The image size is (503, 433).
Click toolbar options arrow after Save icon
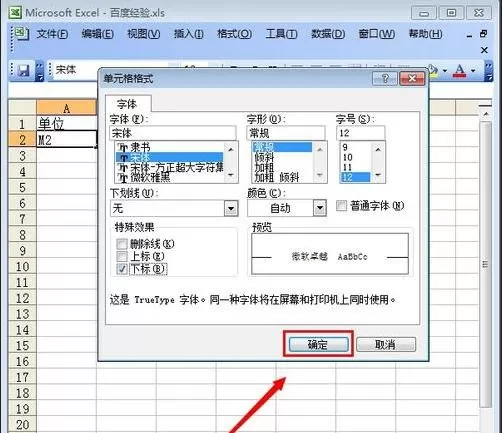39,71
